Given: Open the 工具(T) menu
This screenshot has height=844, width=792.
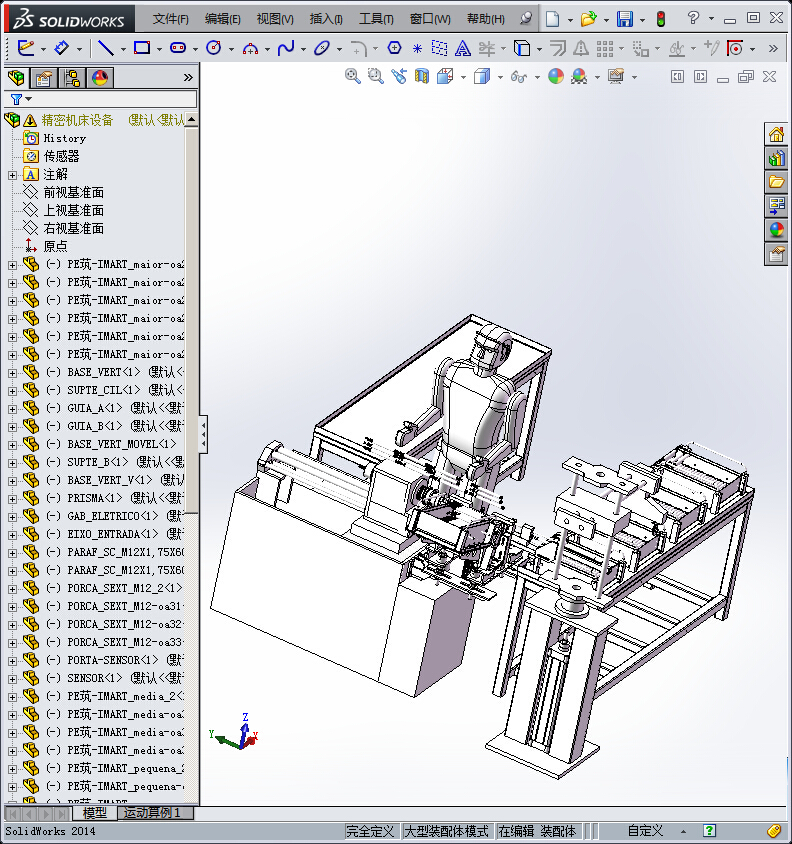Looking at the screenshot, I should (376, 19).
